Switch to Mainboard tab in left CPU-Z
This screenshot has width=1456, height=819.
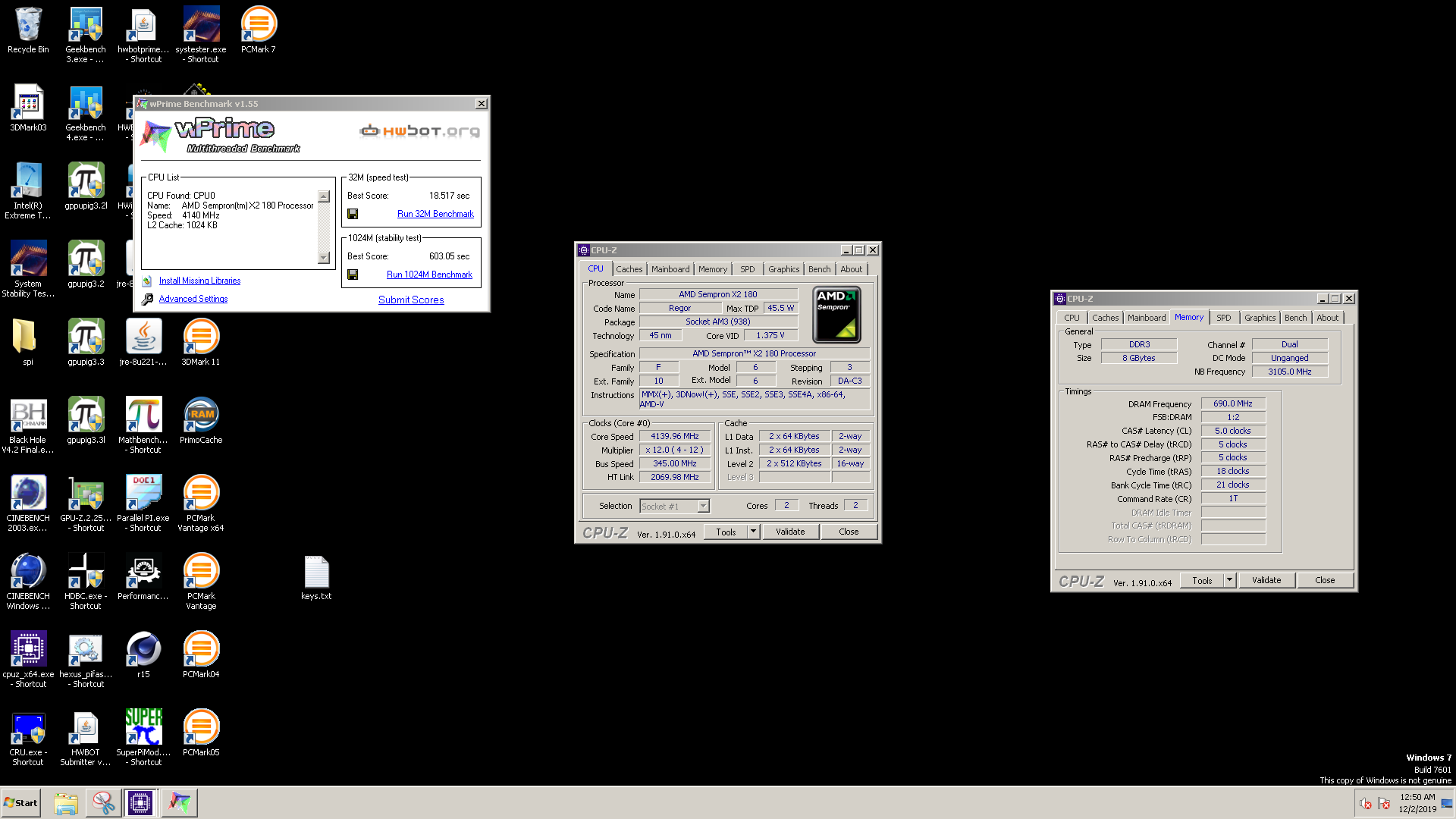tap(670, 269)
